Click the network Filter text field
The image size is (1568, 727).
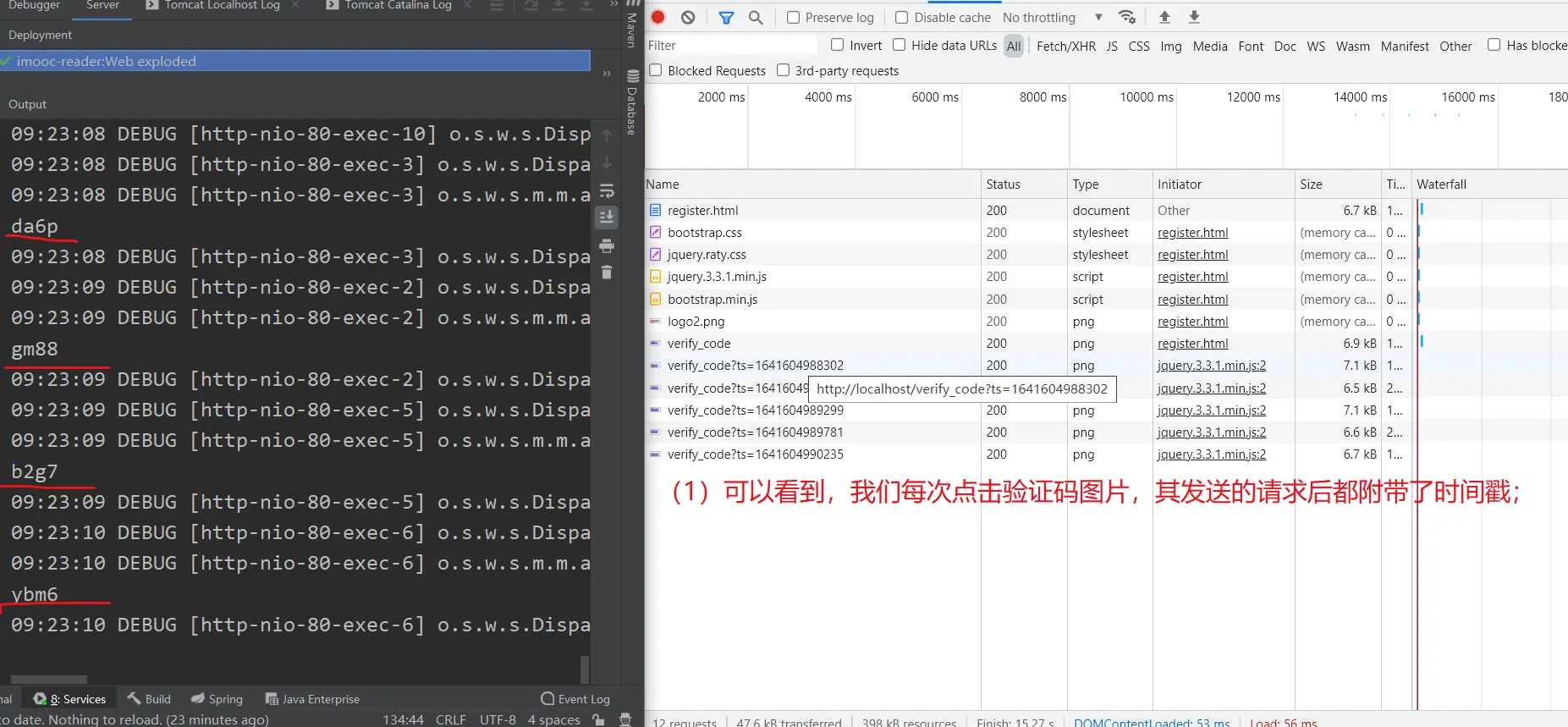click(x=730, y=46)
